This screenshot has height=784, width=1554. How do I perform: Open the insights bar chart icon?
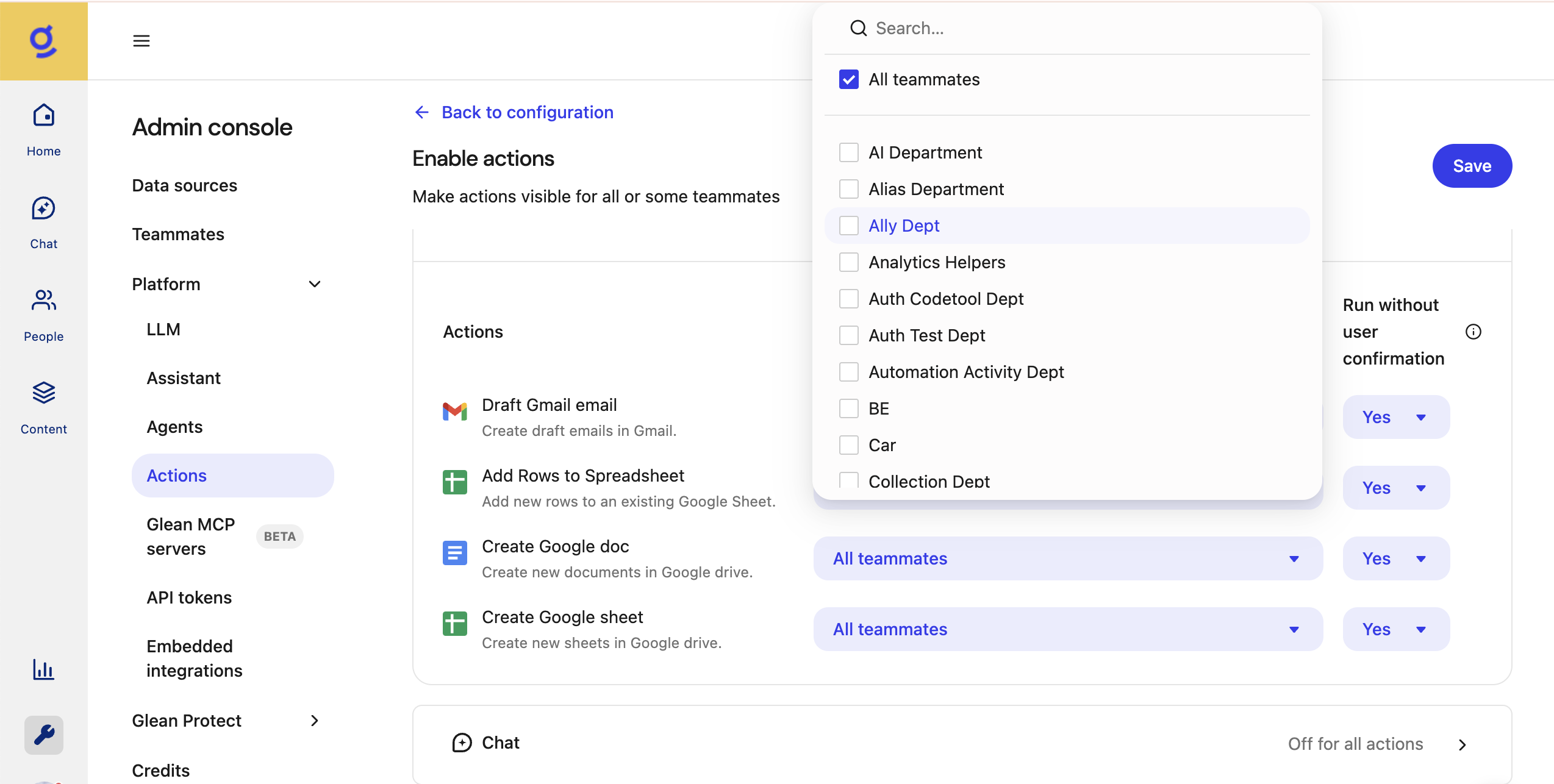[x=43, y=669]
